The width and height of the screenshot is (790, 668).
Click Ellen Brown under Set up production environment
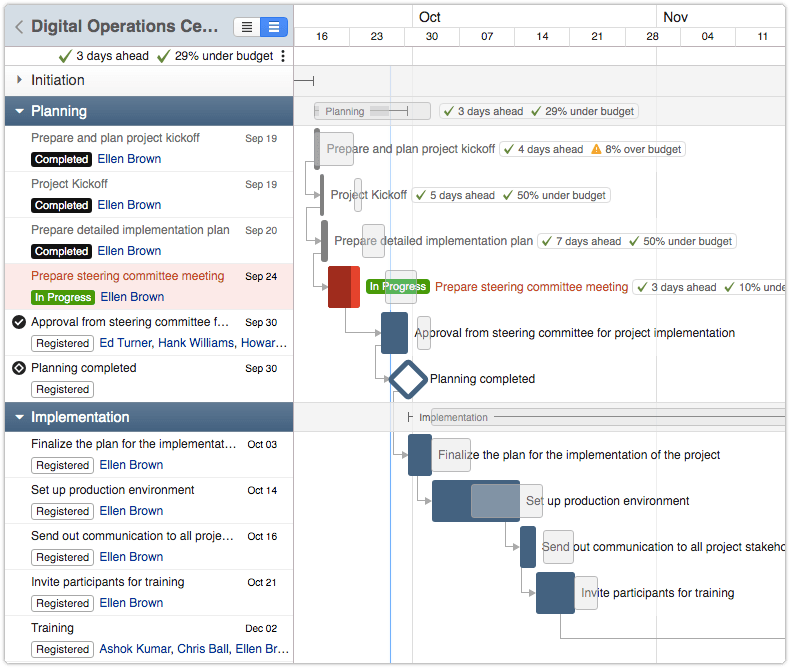[131, 511]
